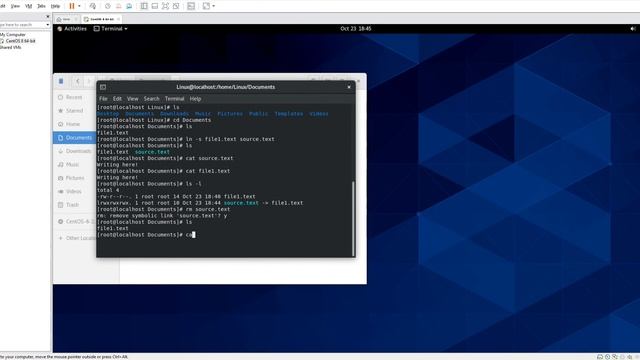This screenshot has height=360, width=640.
Task: Click the 'remove symbolic link' prompt line
Action: tap(162, 216)
